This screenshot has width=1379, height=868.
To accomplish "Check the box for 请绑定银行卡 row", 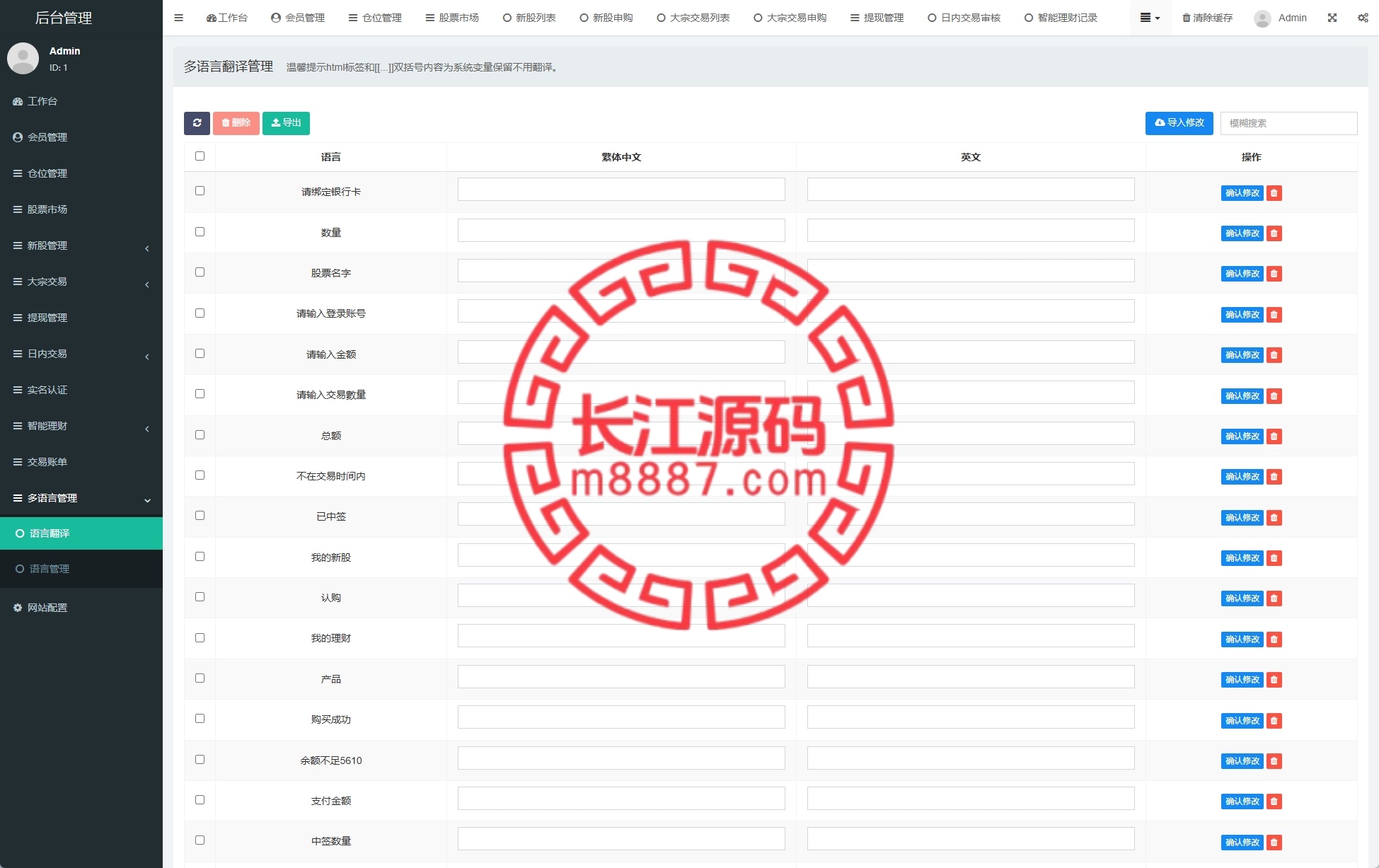I will coord(200,190).
